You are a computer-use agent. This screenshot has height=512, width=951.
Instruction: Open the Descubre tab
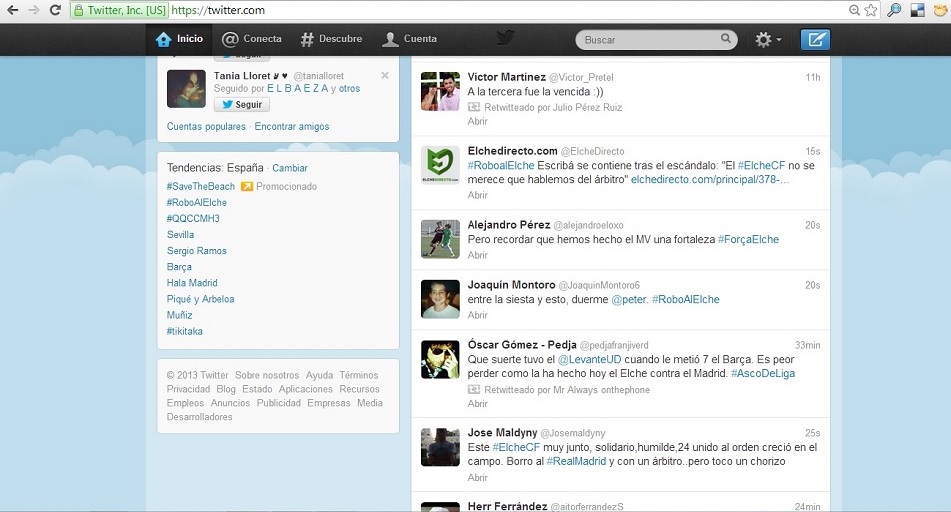tap(332, 39)
